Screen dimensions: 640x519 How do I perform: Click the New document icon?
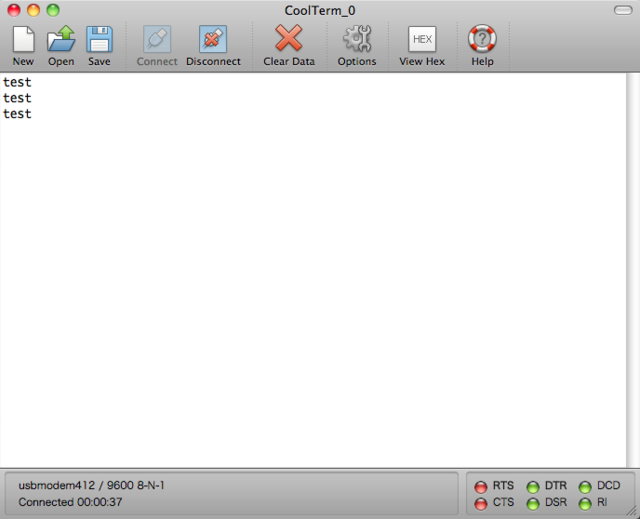(x=23, y=40)
